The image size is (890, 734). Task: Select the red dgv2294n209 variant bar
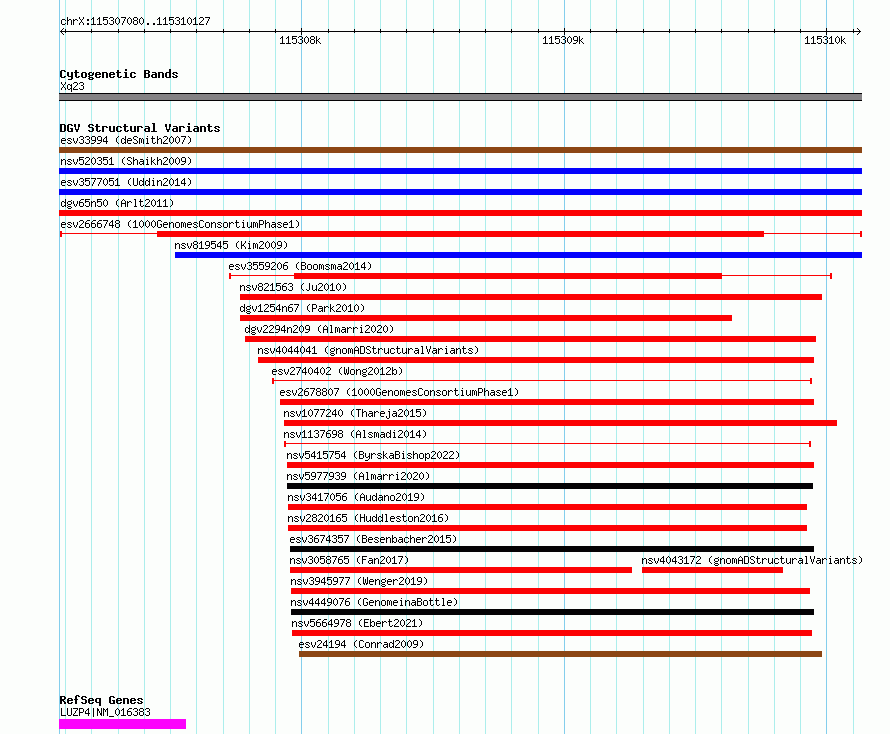tap(530, 339)
